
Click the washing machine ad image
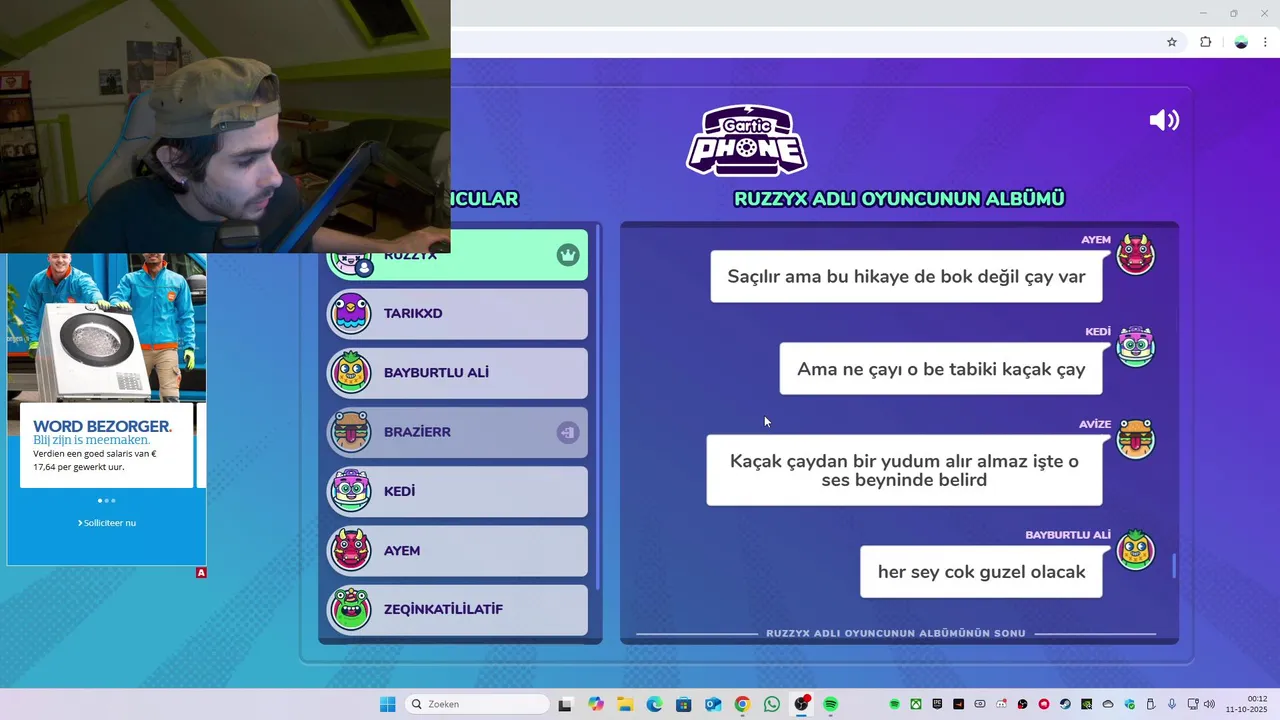tap(106, 327)
